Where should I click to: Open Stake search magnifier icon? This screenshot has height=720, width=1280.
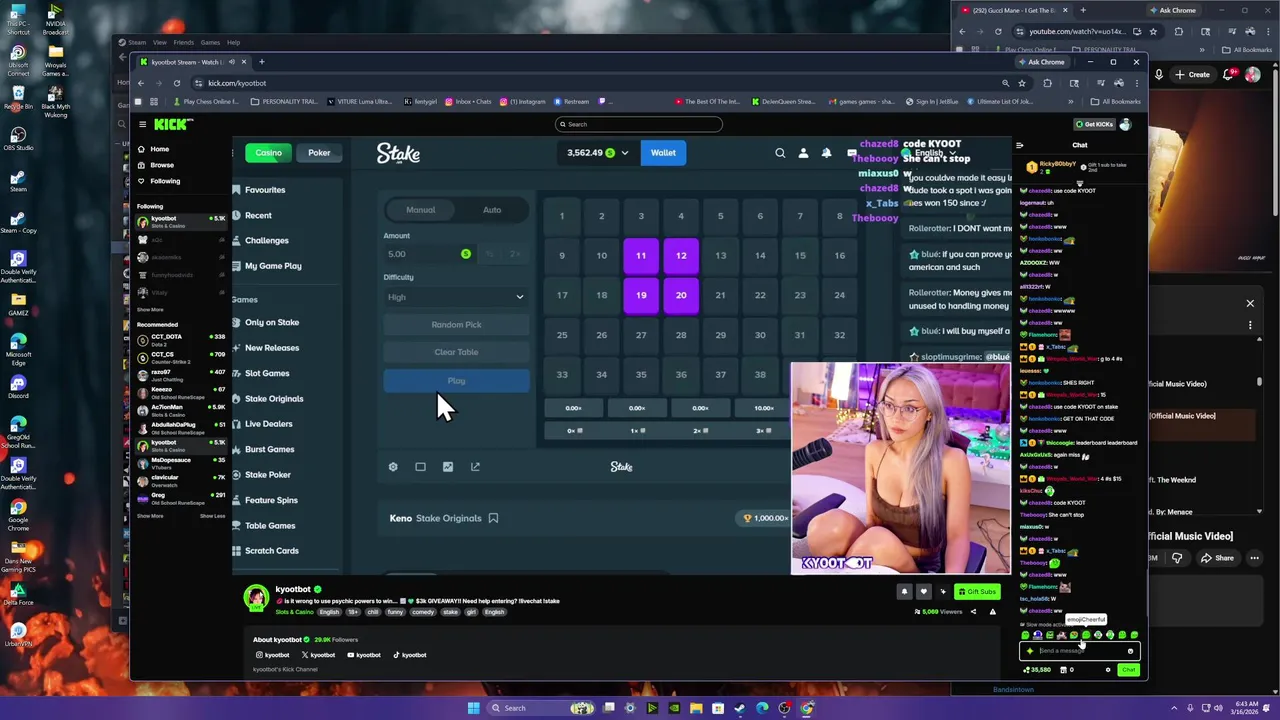pos(780,153)
